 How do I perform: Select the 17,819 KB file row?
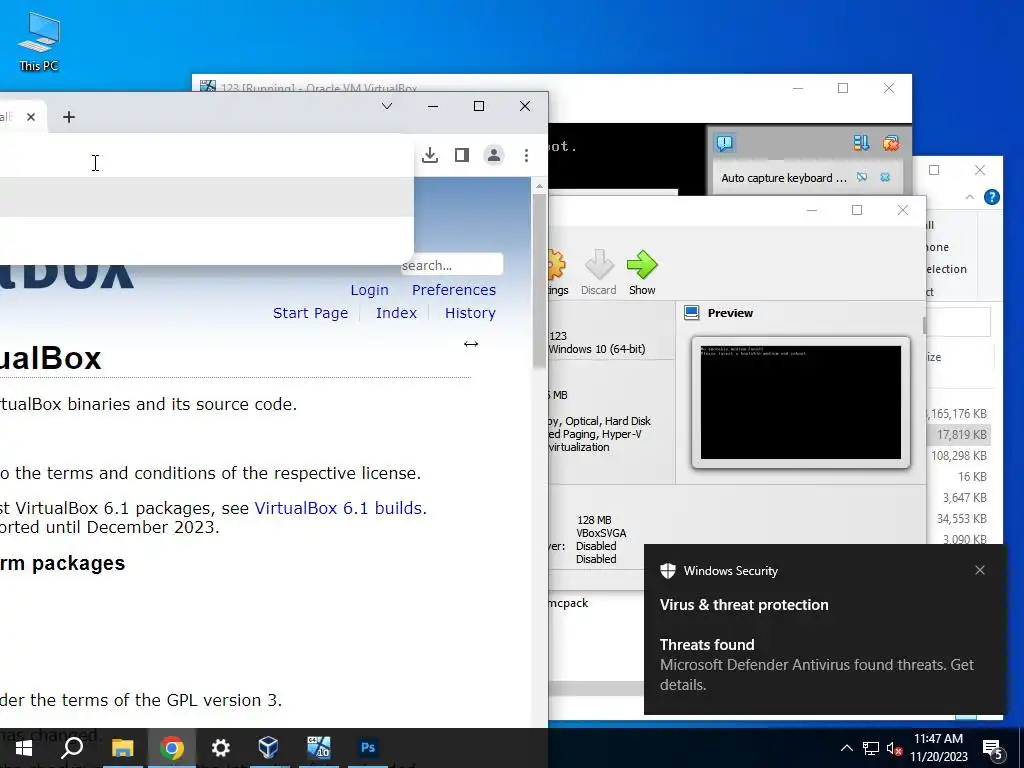tap(959, 434)
